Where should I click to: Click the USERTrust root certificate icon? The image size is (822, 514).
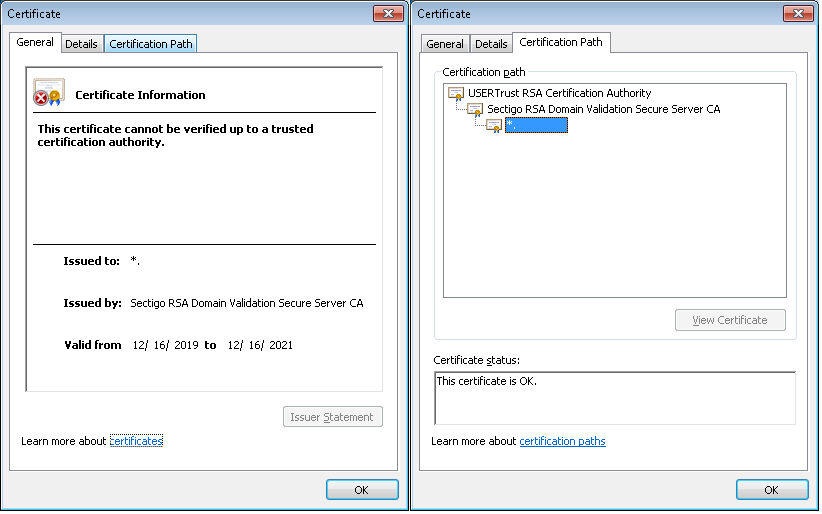(456, 94)
